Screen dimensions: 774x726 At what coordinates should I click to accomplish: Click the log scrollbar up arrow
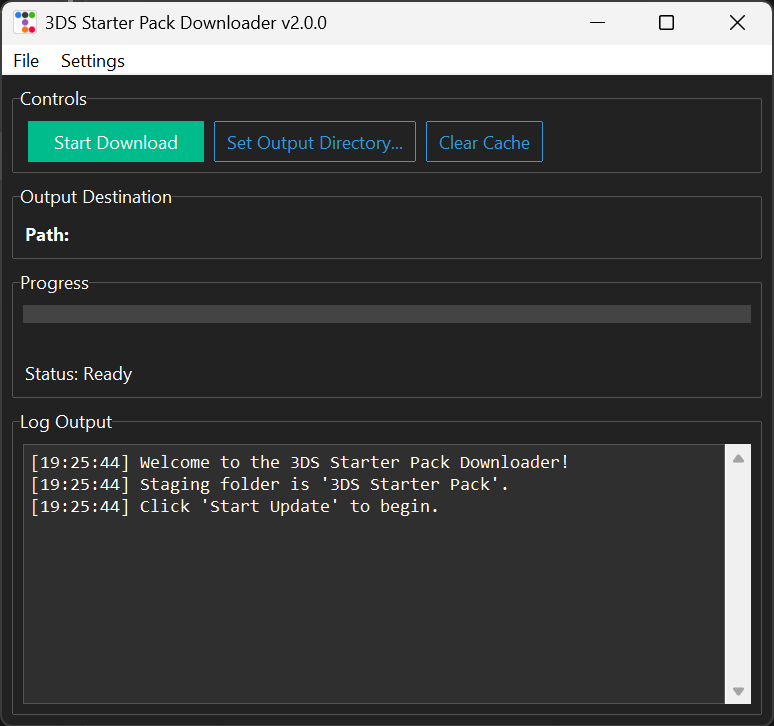[738, 459]
